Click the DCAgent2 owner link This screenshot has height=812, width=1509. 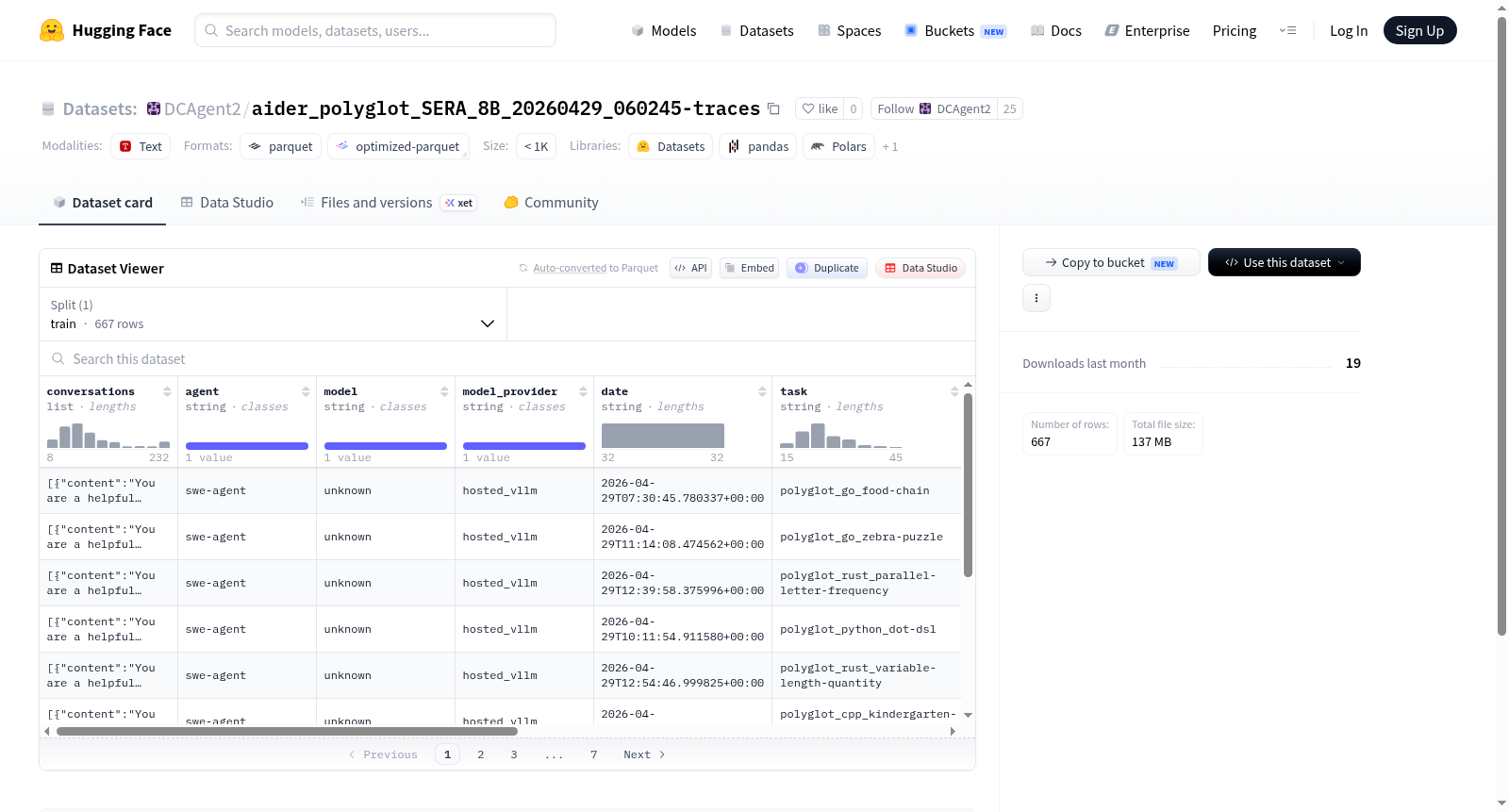pos(202,108)
